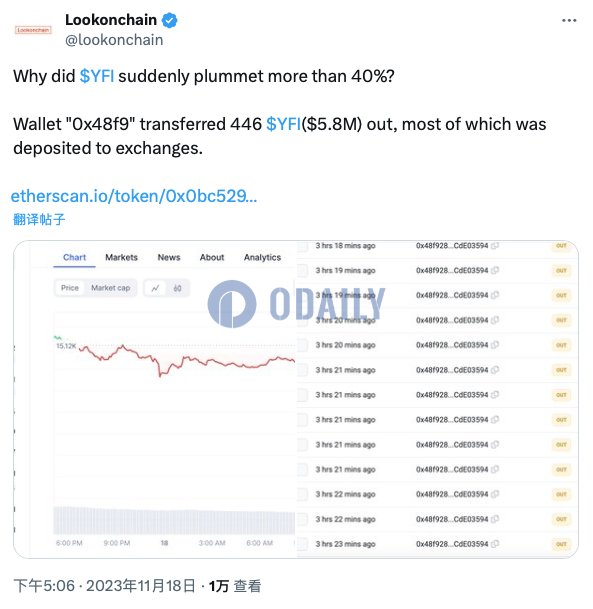Open the etherscan.io token link
Screen dimensions: 593x609
point(134,196)
